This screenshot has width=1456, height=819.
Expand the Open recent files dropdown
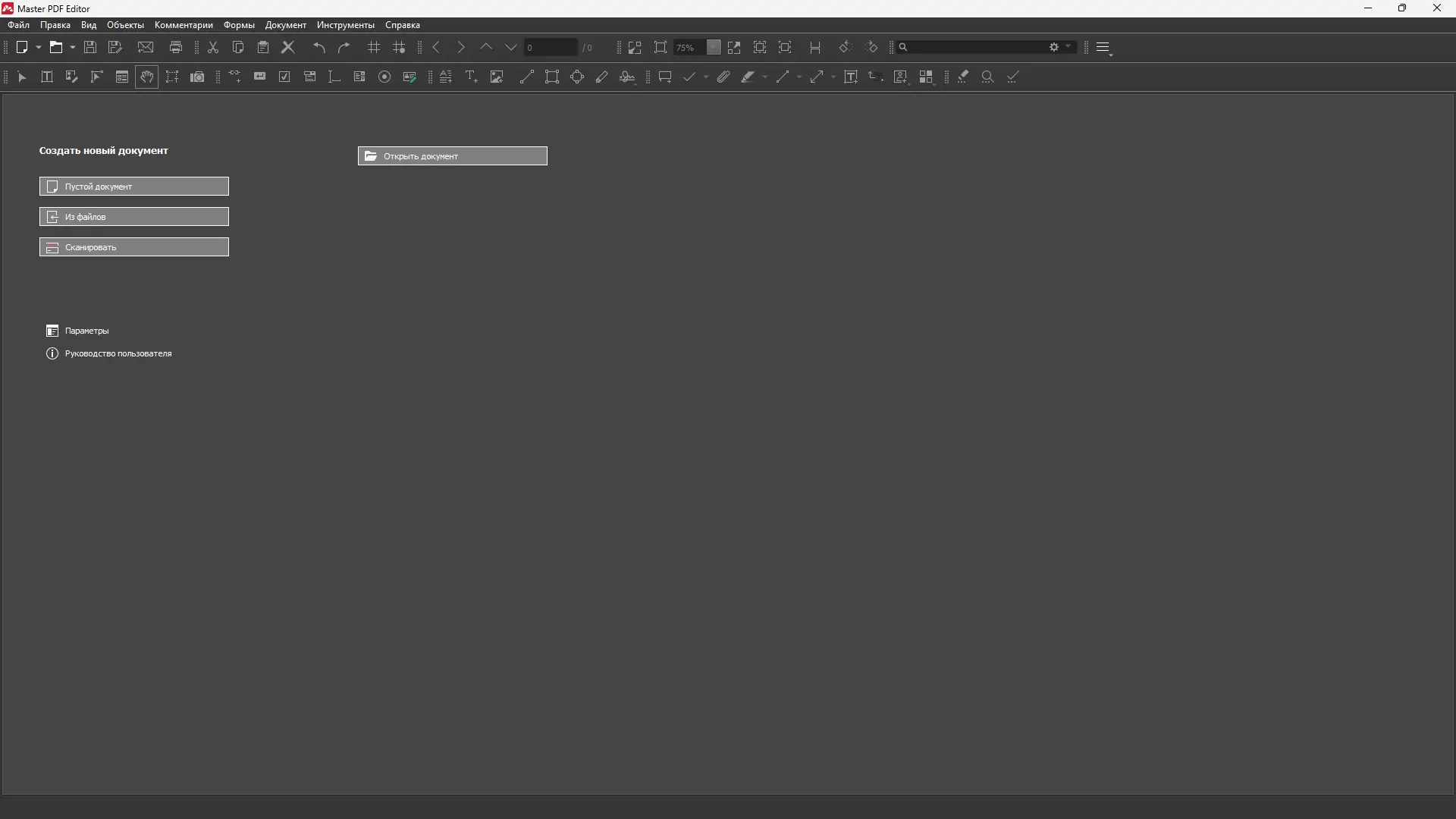pos(72,47)
